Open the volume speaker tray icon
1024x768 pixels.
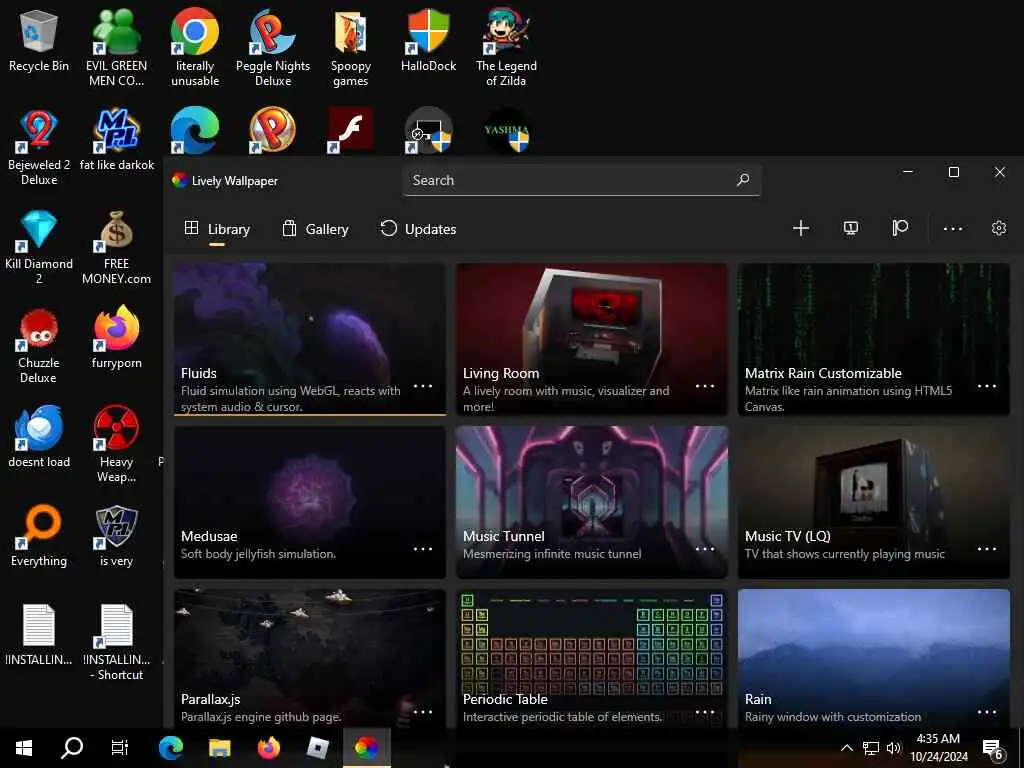pyautogui.click(x=893, y=748)
